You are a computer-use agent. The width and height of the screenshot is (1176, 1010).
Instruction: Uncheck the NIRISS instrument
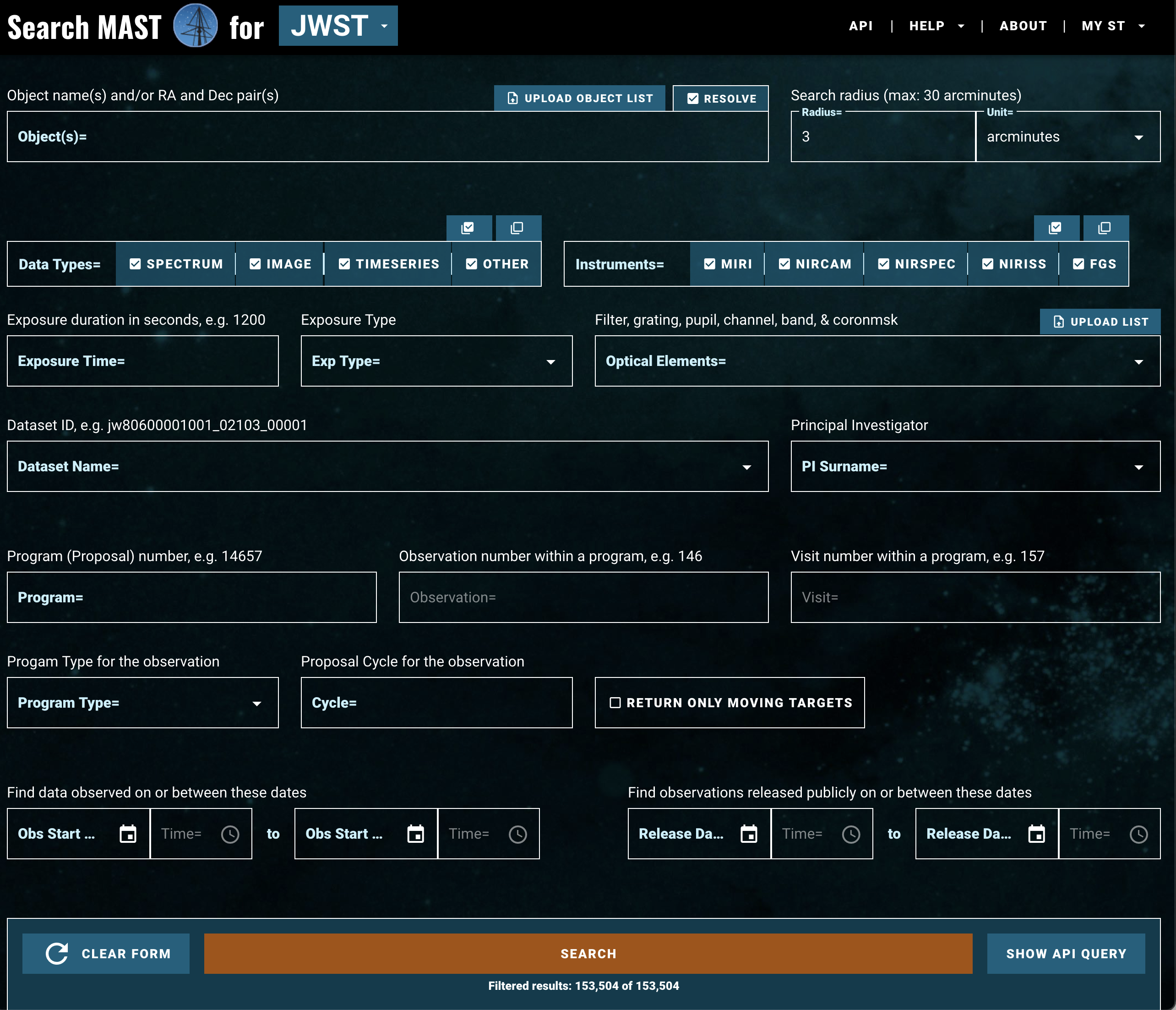click(x=1014, y=264)
